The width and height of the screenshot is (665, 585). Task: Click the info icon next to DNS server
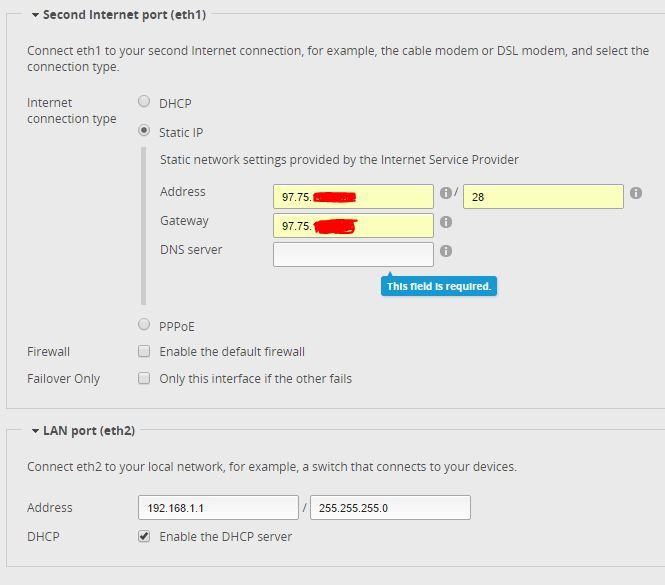click(x=446, y=251)
